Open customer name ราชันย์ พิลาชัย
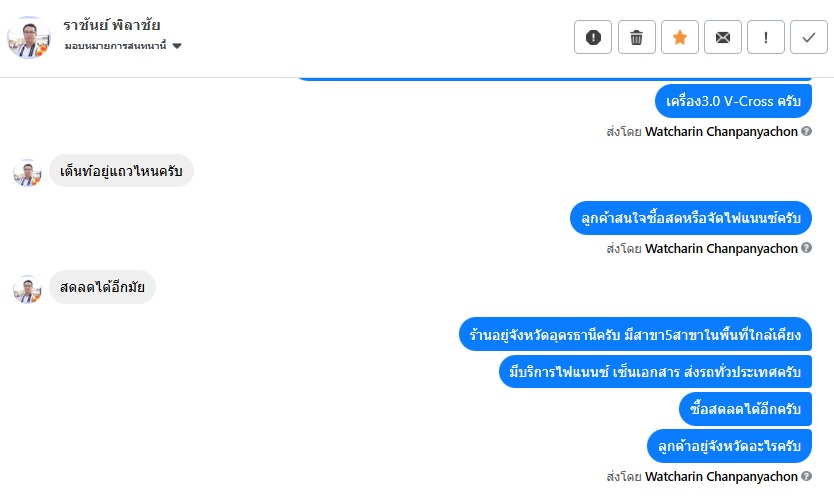Viewport: 834px width, 502px height. (111, 26)
